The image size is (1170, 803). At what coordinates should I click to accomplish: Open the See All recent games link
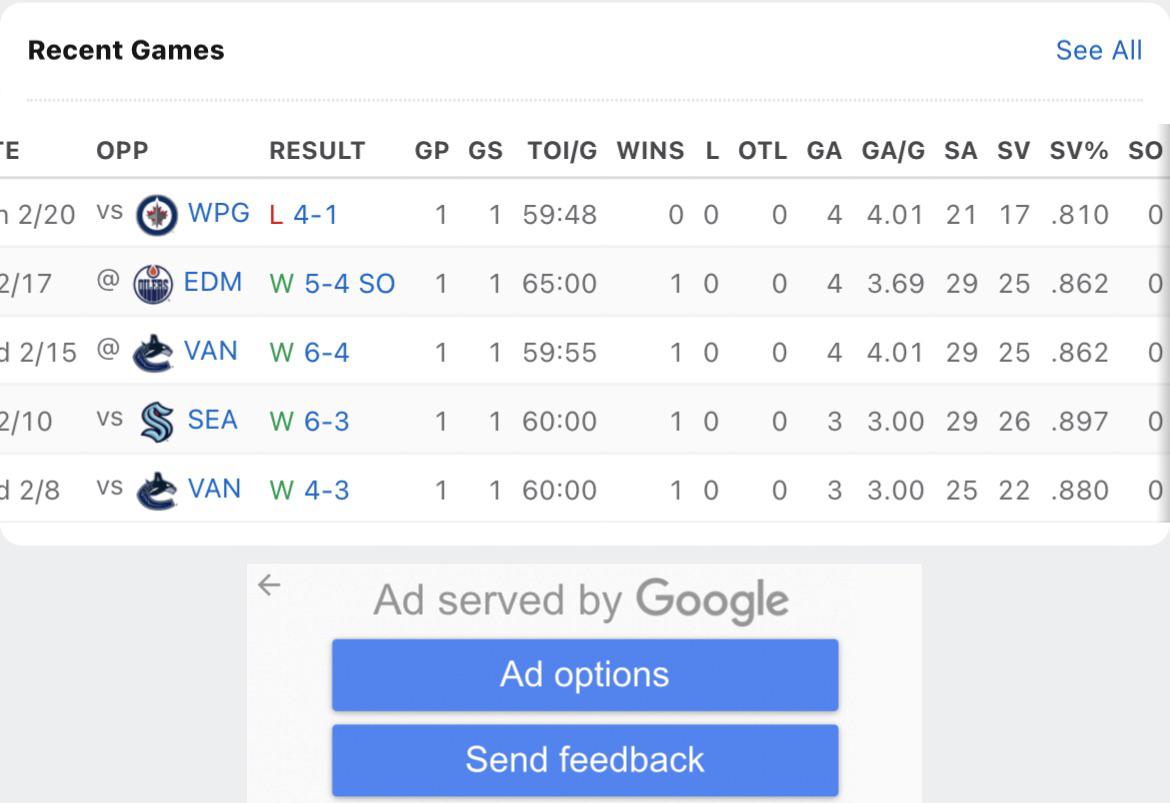coord(1098,51)
